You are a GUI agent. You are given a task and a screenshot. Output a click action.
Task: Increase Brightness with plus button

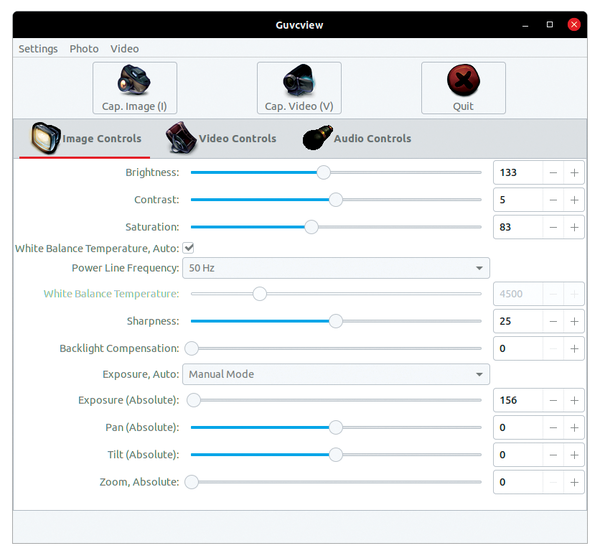pos(574,173)
